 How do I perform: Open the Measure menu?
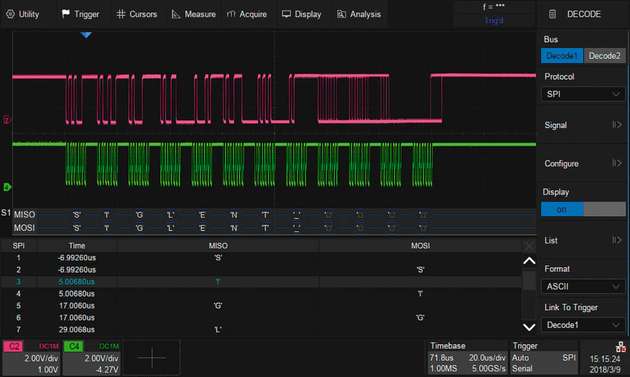tap(193, 14)
